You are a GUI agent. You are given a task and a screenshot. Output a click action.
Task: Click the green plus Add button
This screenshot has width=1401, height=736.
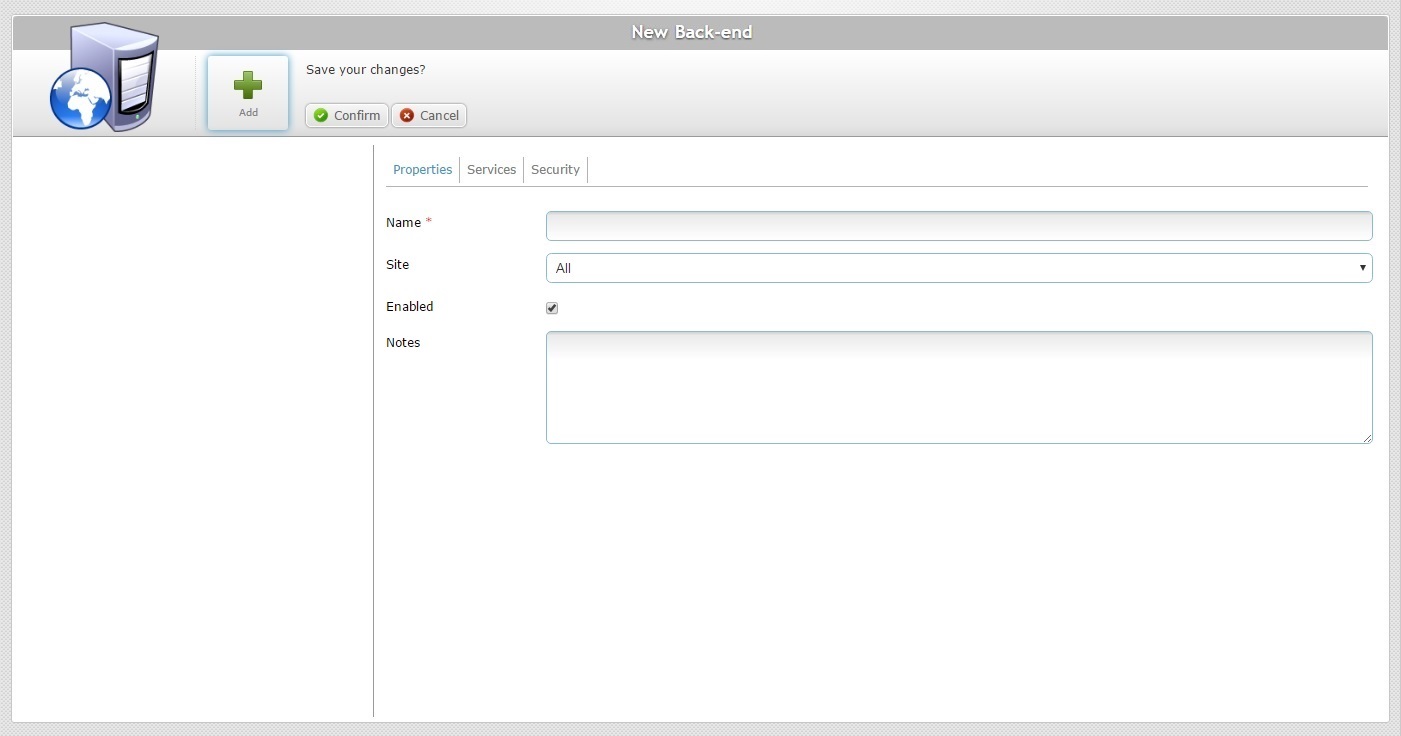tap(248, 93)
